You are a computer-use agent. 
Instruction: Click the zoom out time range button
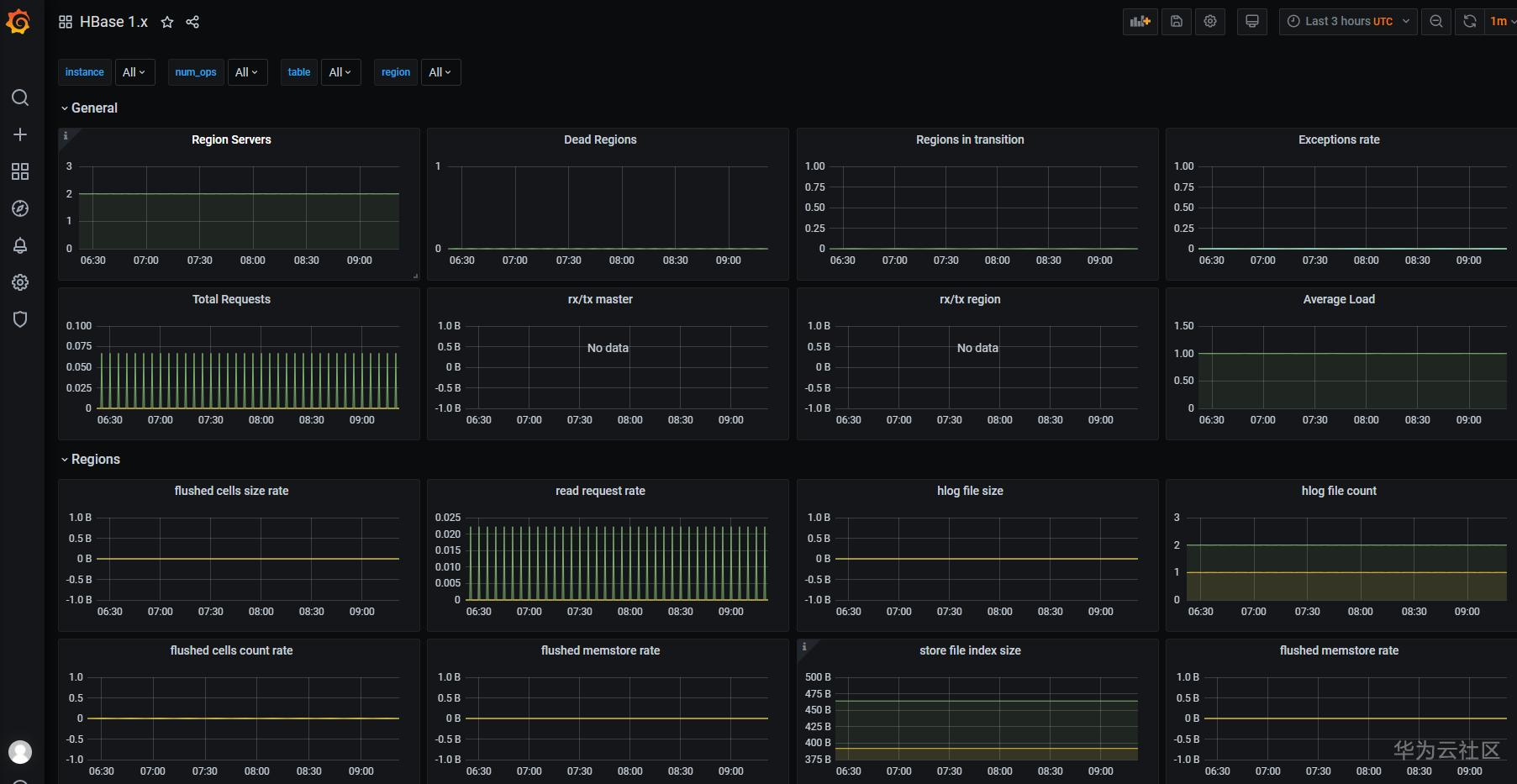click(1436, 22)
